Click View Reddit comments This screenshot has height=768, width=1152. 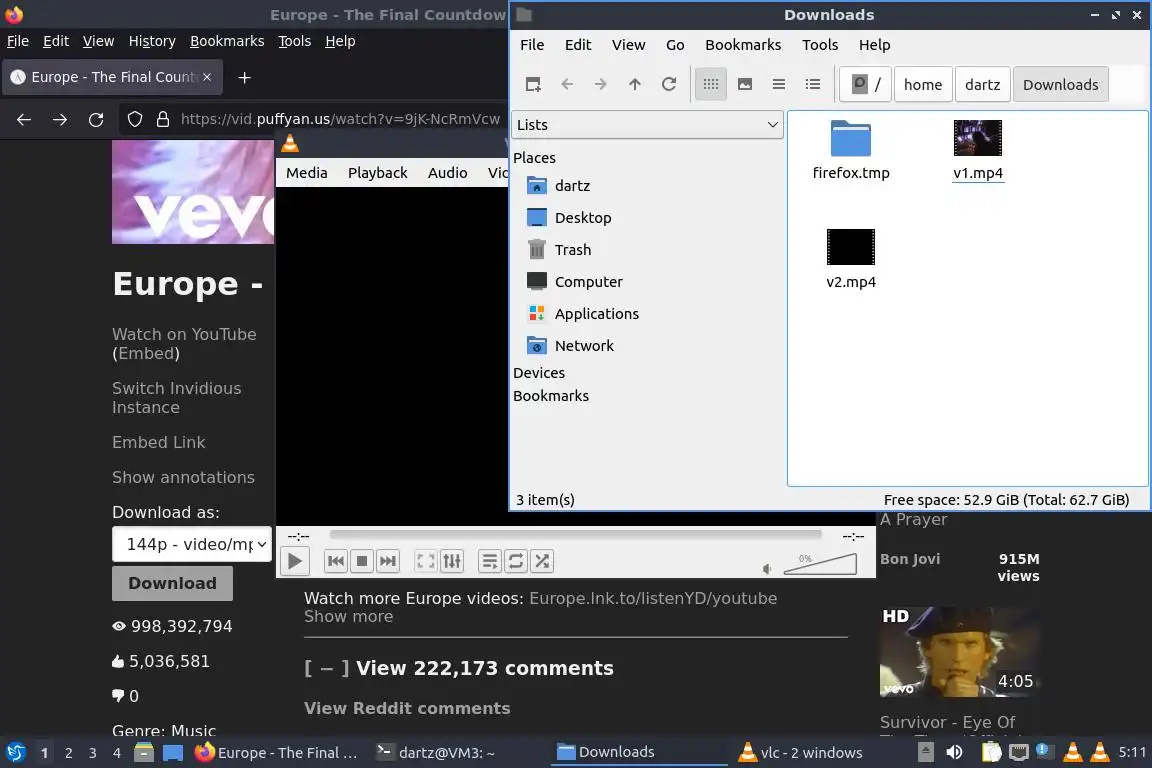pyautogui.click(x=407, y=708)
